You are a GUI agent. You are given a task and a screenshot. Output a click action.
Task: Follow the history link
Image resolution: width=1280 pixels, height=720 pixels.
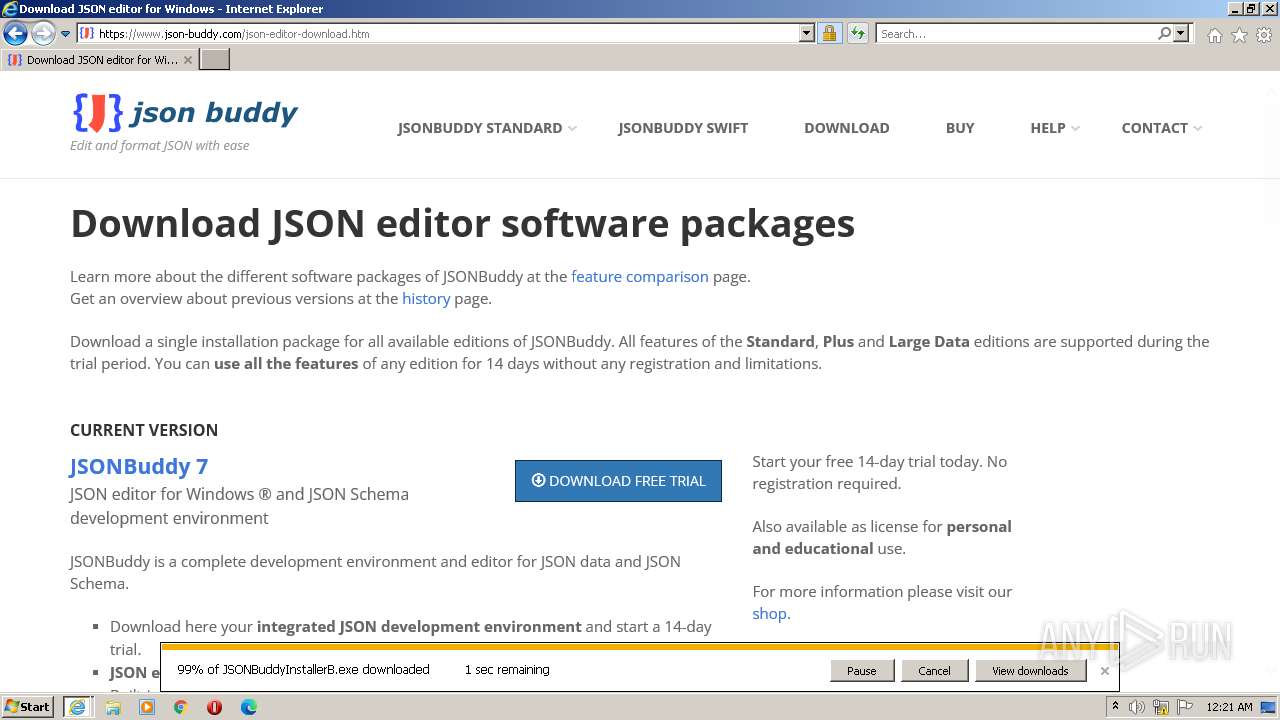point(426,299)
